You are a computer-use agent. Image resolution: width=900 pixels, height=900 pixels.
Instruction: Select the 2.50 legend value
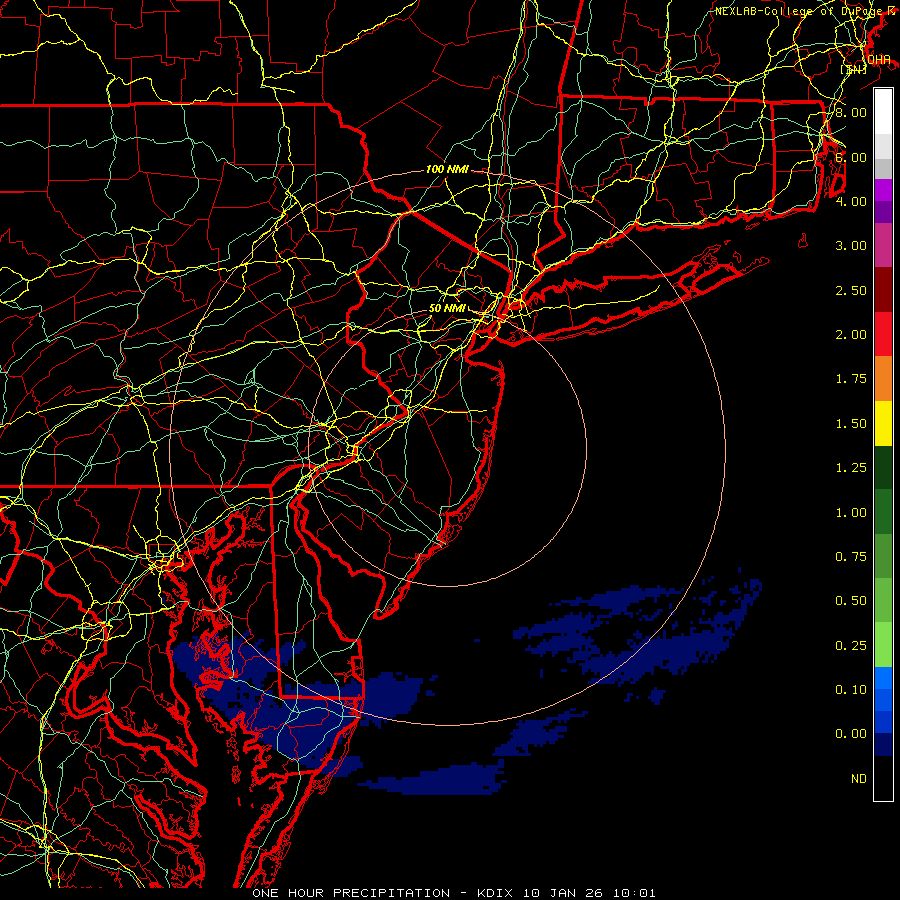coord(851,290)
